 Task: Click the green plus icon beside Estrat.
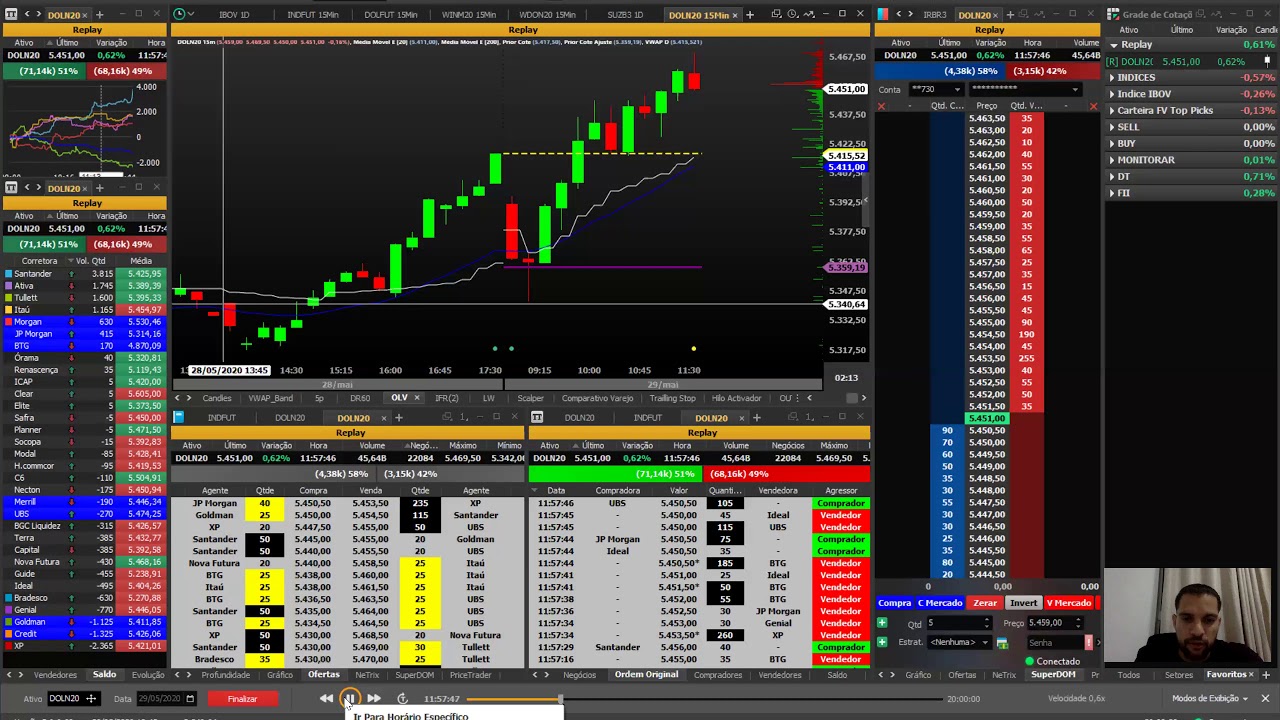882,642
